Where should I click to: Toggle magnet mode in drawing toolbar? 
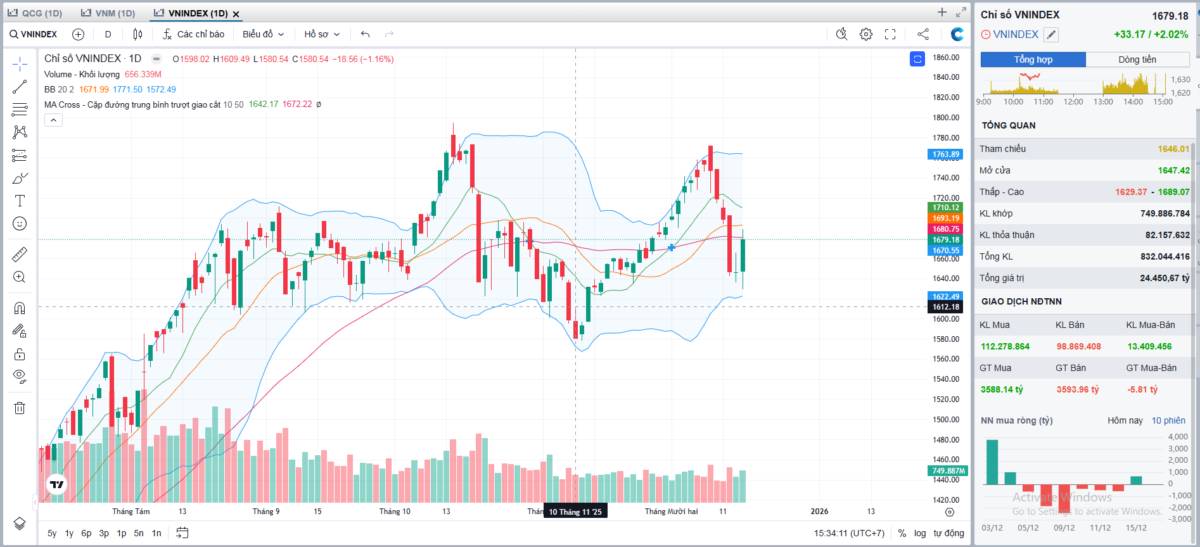19,308
